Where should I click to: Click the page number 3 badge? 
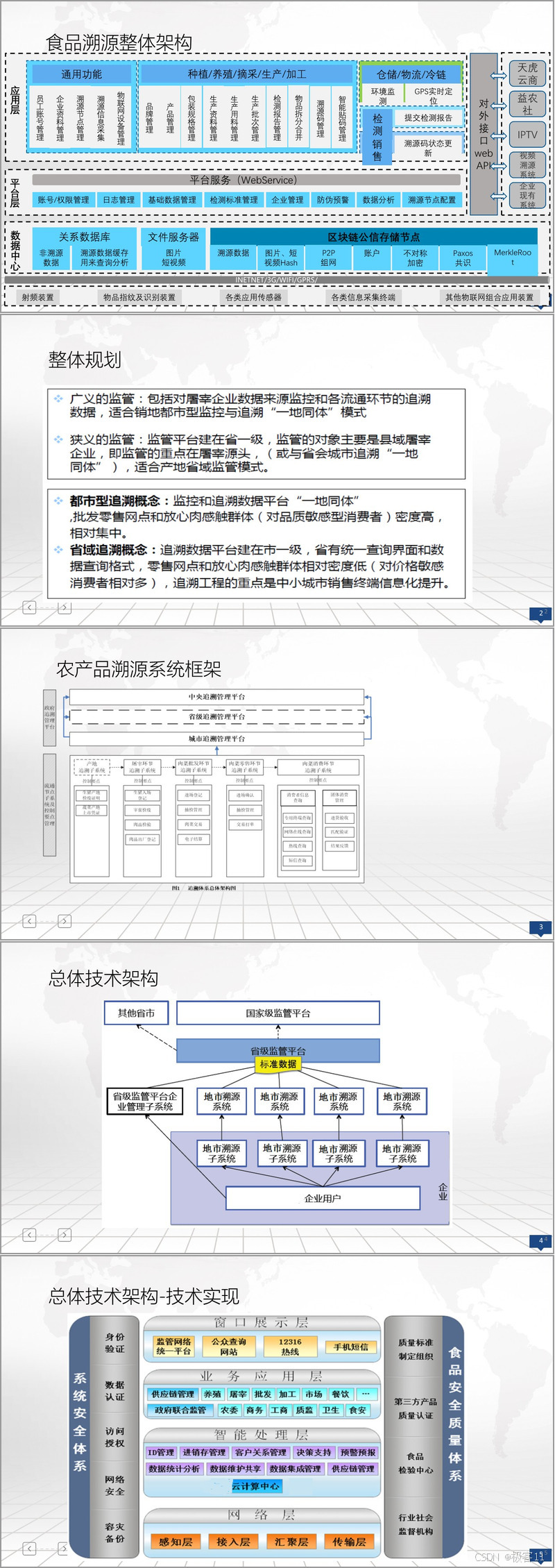[x=541, y=927]
